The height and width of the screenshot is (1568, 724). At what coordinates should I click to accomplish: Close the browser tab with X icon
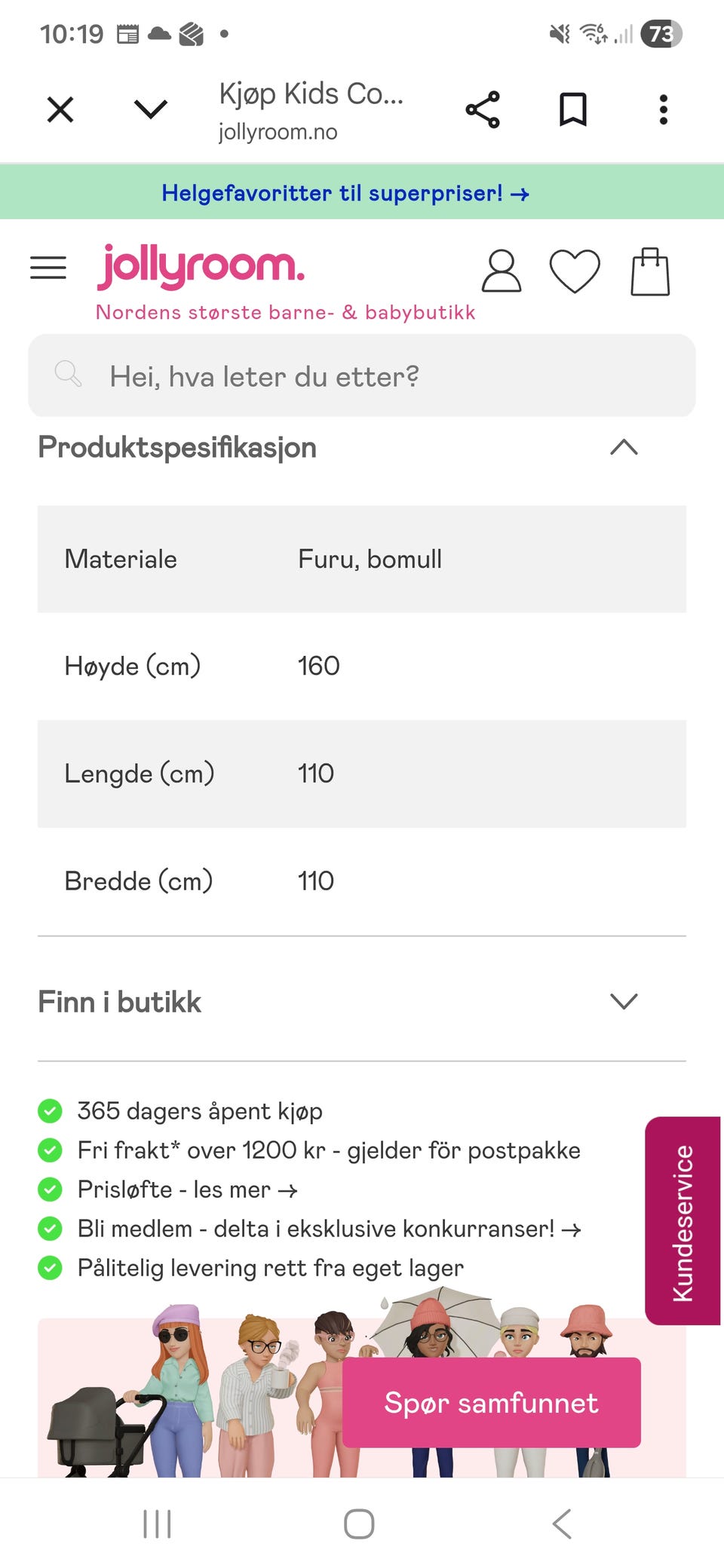coord(60,110)
